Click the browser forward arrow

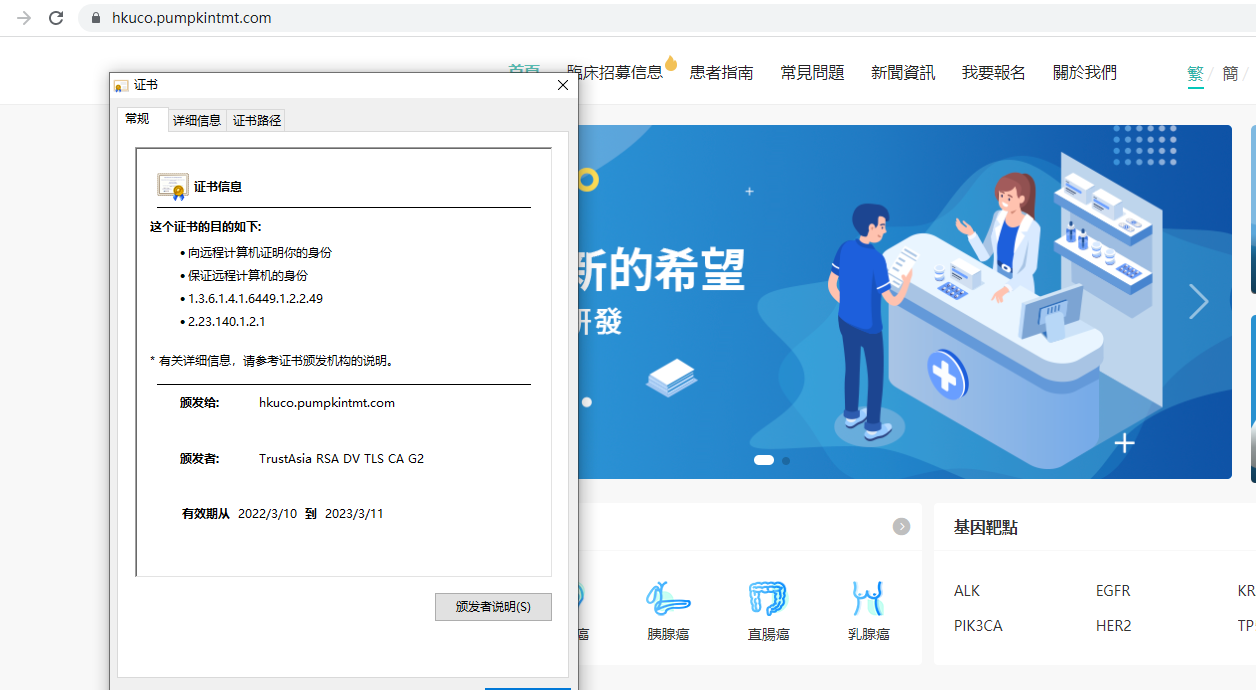click(x=24, y=18)
